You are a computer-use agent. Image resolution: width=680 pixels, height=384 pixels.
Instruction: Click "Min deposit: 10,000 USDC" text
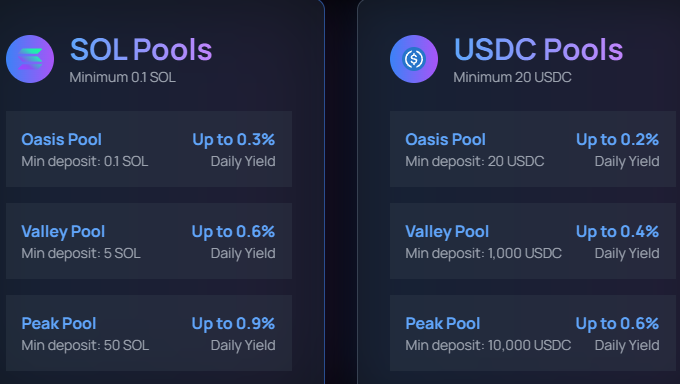[x=488, y=345]
